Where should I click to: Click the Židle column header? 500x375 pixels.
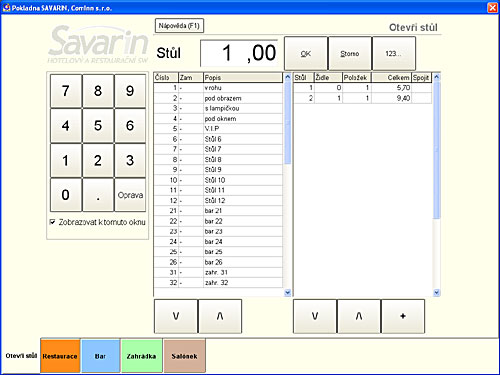328,77
